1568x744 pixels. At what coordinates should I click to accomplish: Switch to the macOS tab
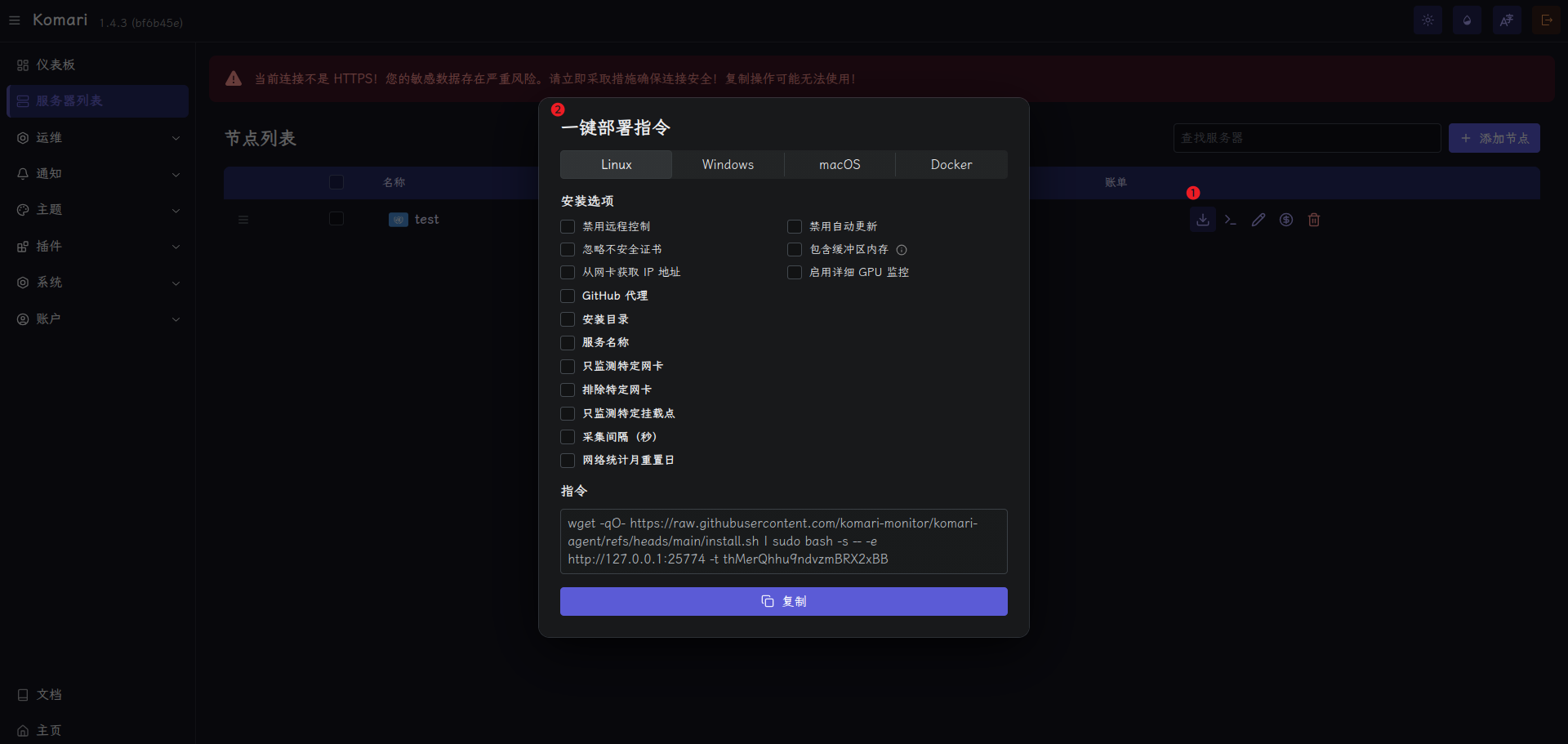(840, 164)
